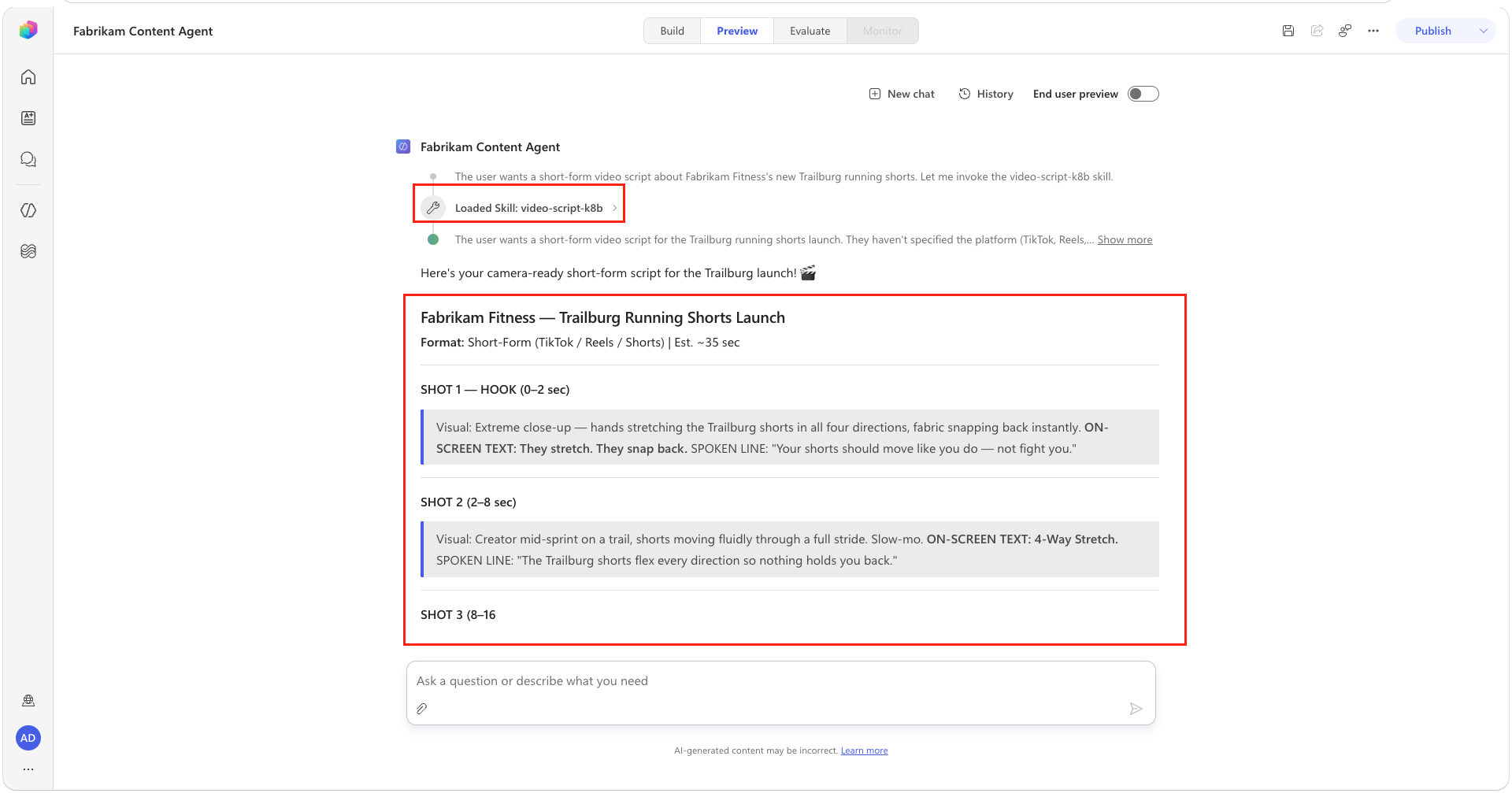Click the Fabrikam Content Agent title
Viewport: 1512px width, 793px height.
[x=143, y=31]
